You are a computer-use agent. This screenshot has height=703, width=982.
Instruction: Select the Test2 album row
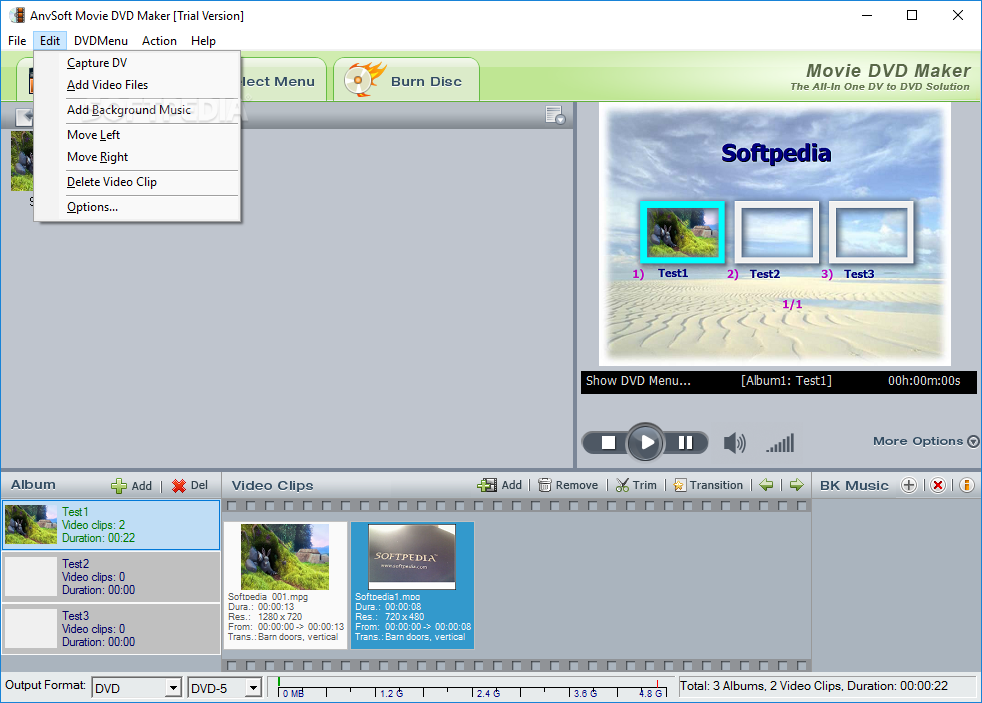(111, 577)
